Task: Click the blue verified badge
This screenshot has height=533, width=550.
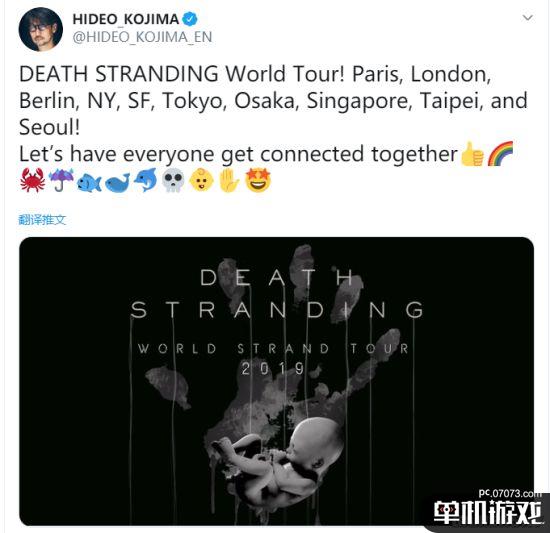Action: click(x=190, y=19)
